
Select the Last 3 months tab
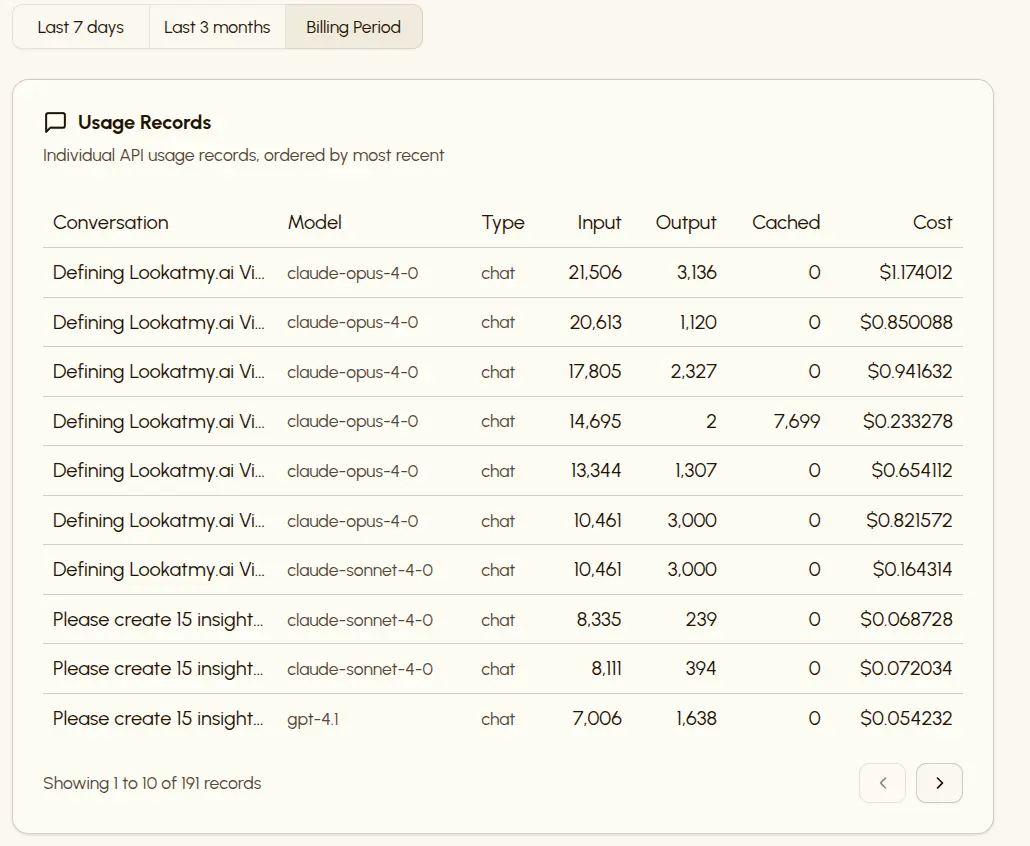pos(217,27)
